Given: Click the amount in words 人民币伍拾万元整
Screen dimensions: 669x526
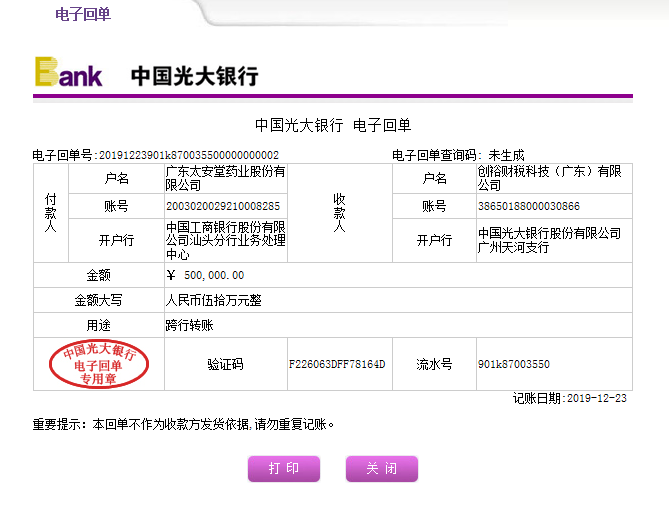Looking at the screenshot, I should click(213, 300).
